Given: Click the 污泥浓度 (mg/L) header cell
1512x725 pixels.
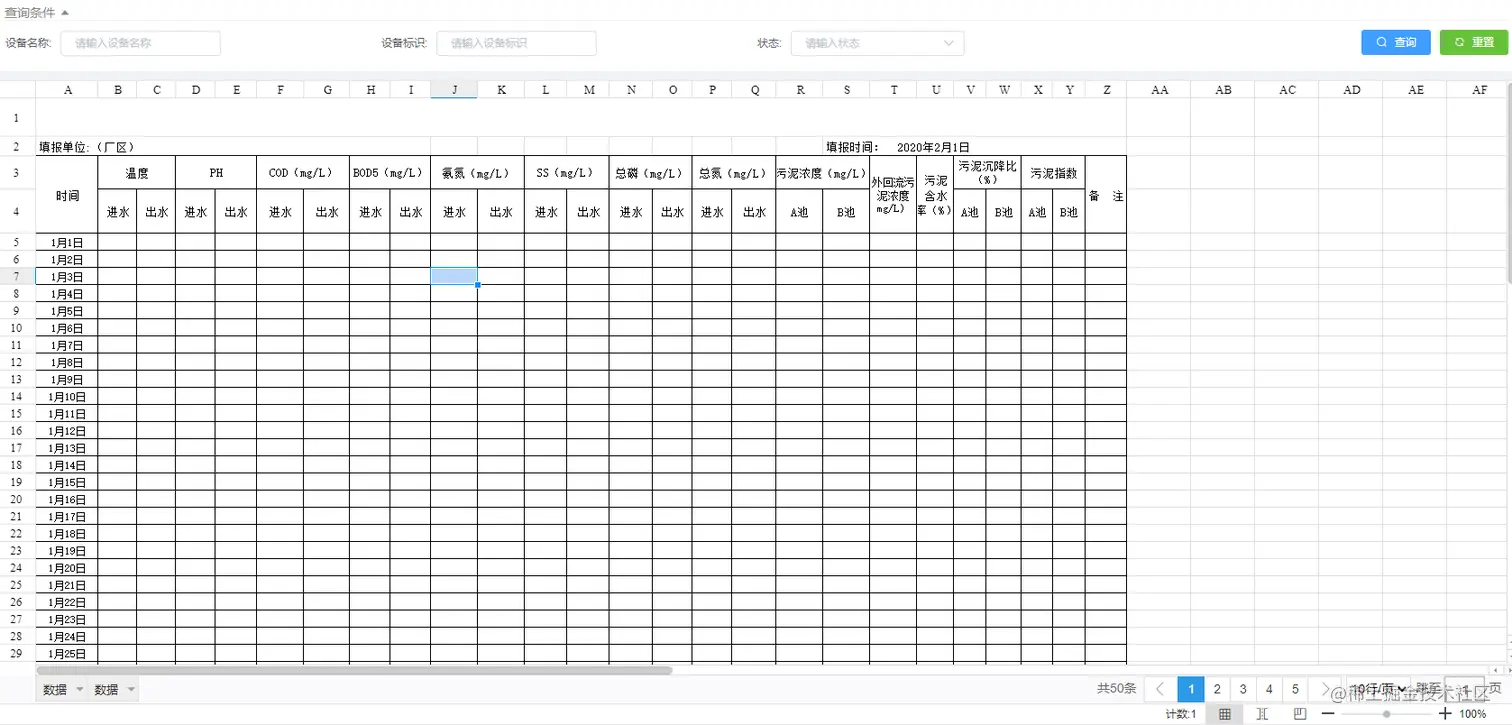Looking at the screenshot, I should 822,173.
